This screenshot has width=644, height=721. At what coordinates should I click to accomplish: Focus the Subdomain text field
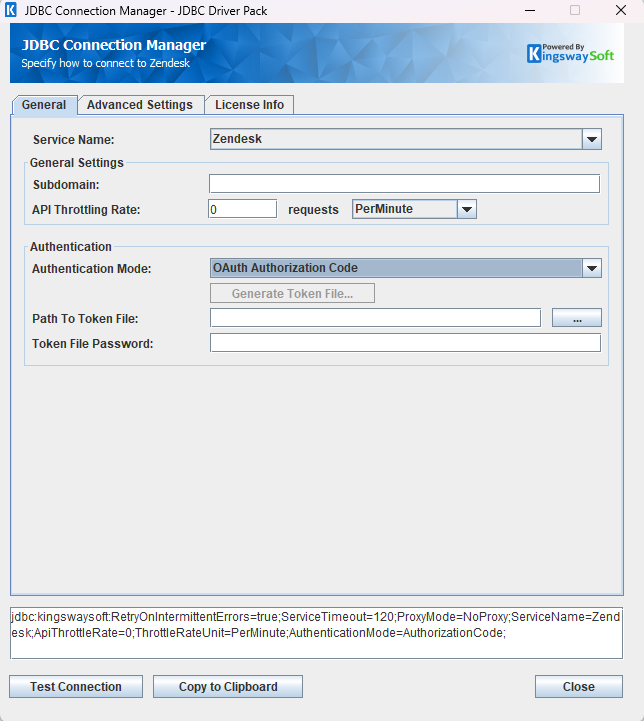[404, 184]
